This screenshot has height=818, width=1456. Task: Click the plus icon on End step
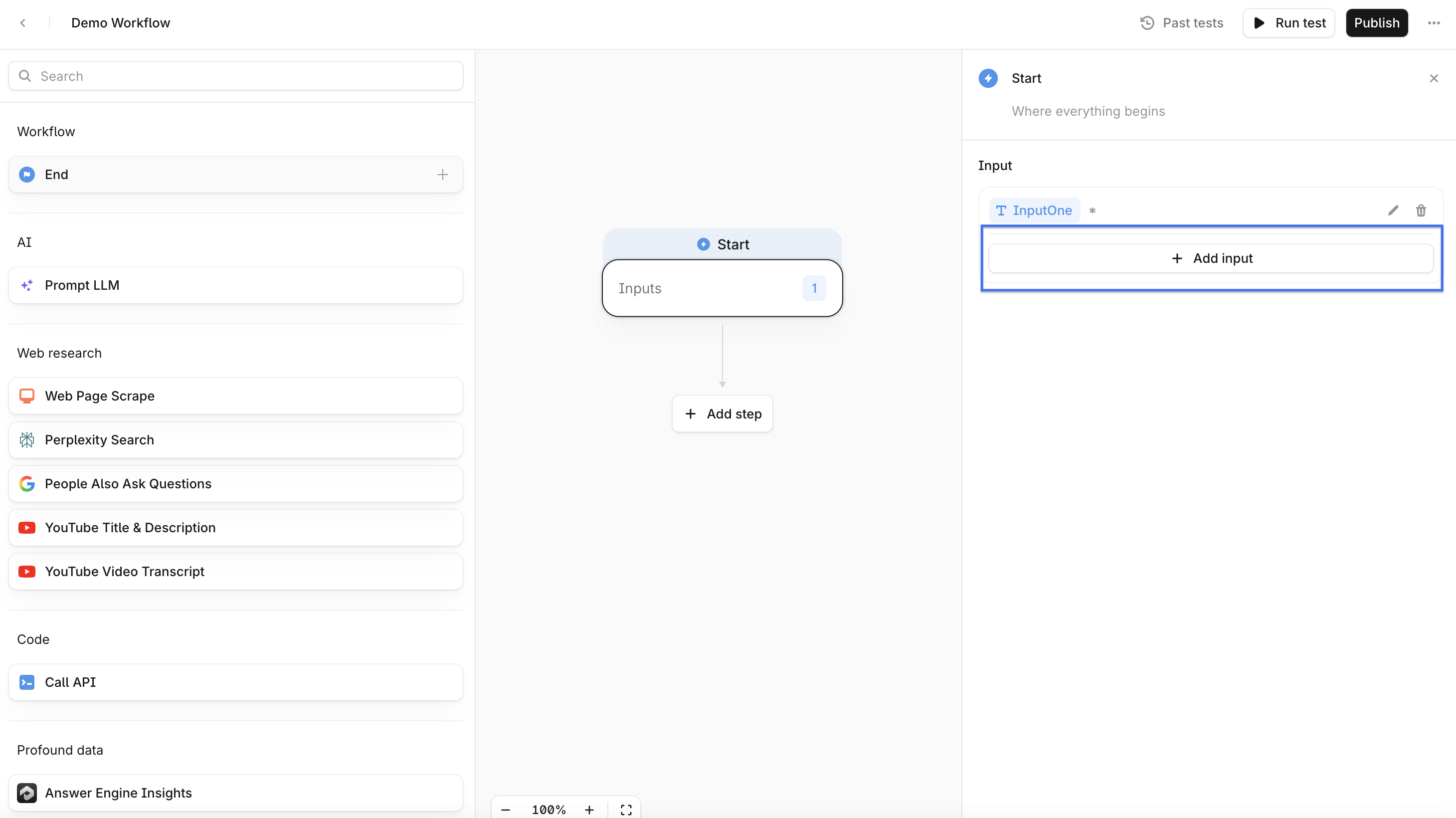coord(443,175)
